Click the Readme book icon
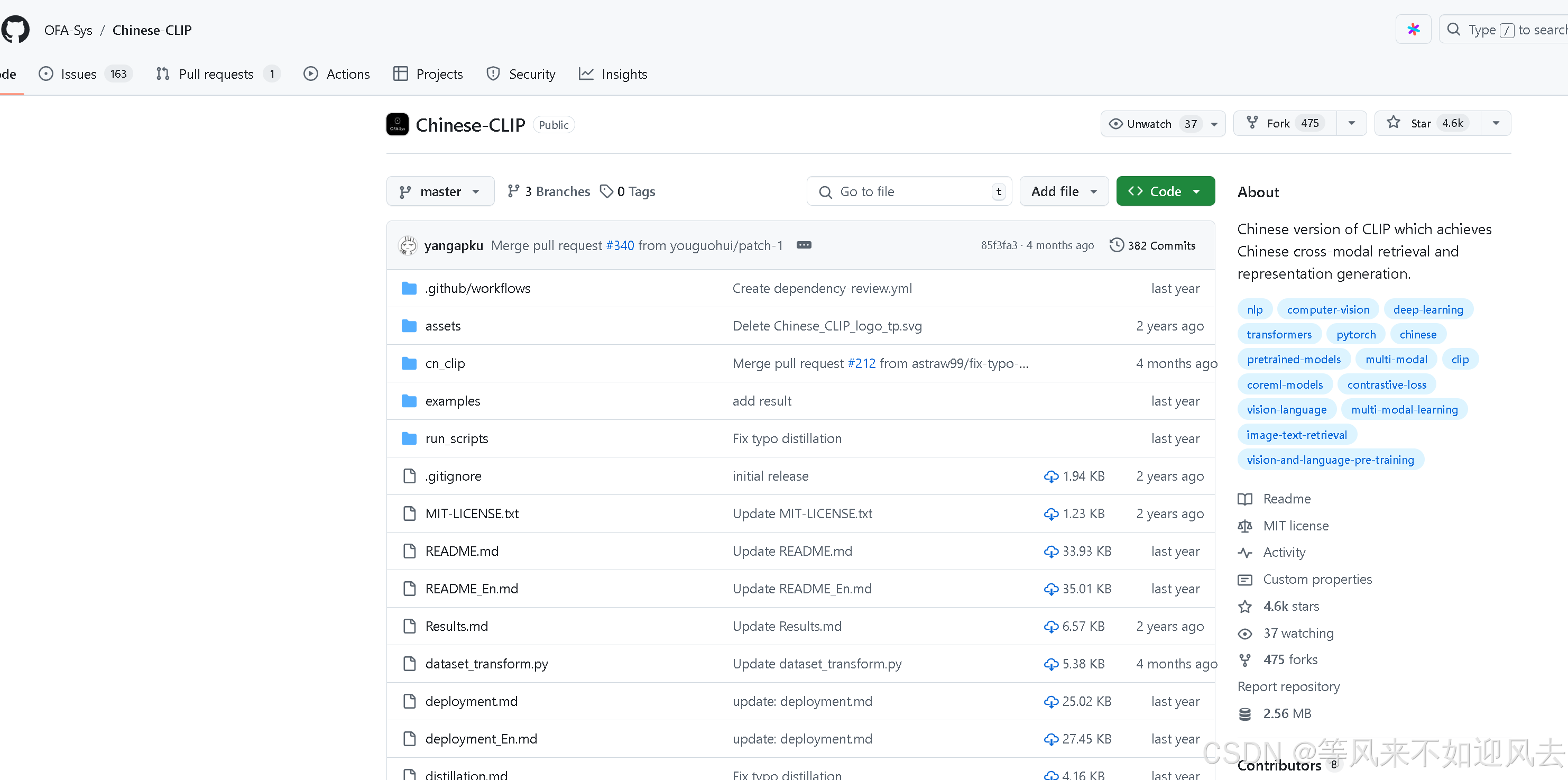Screen dimensions: 1568x780 [x=1245, y=499]
